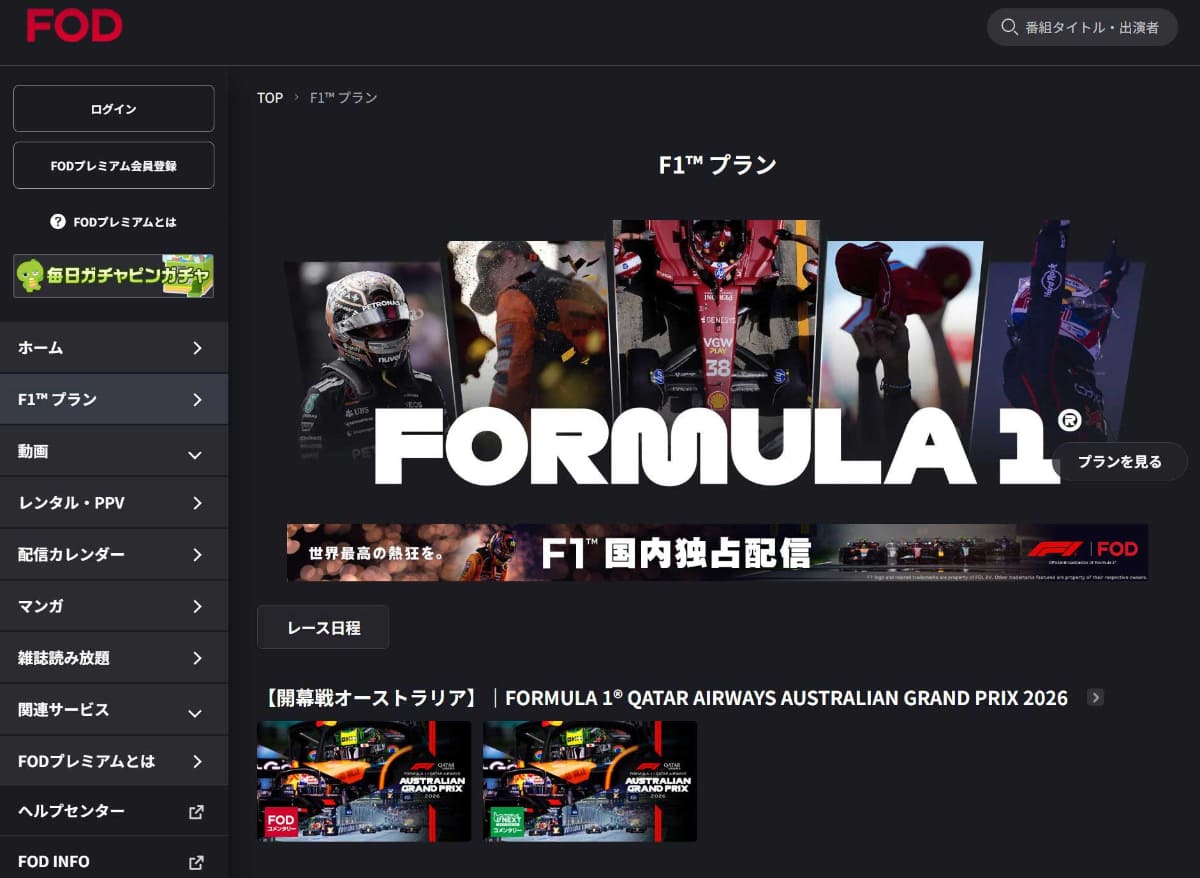Click the ログイン button
Viewport: 1200px width, 878px height.
113,108
